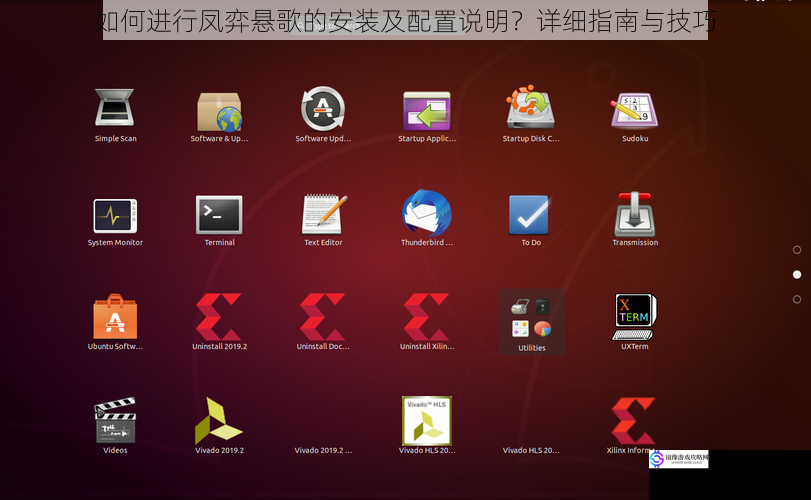Open the Simple Scan app

(115, 108)
